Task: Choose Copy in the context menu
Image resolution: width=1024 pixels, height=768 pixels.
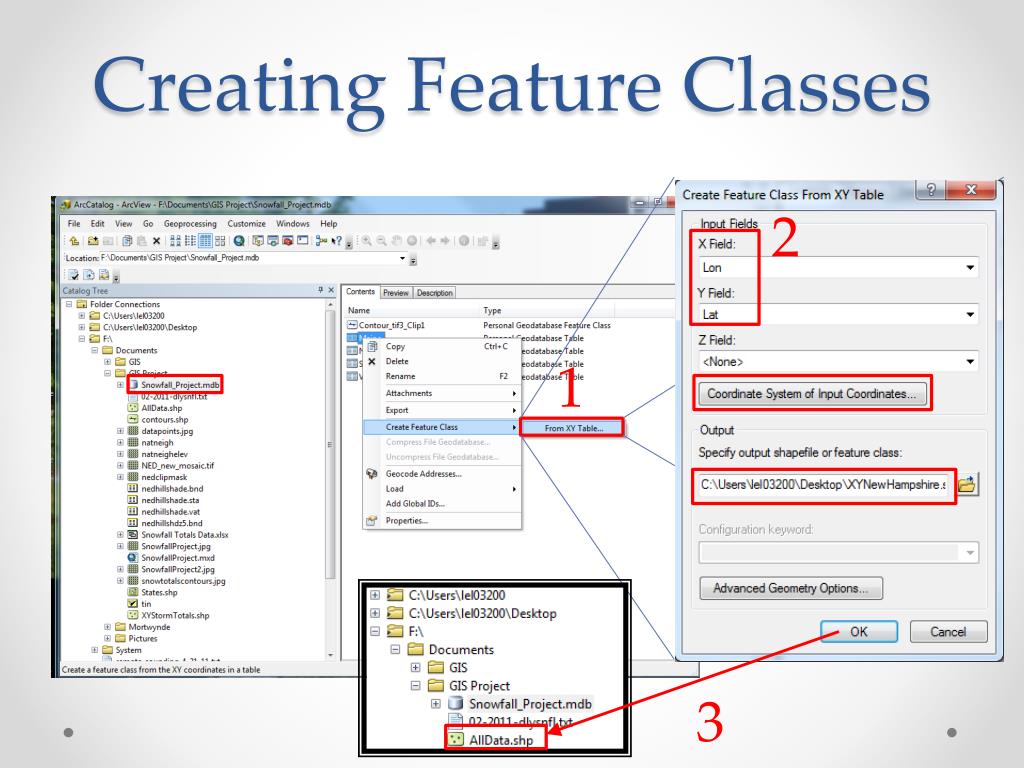Action: (x=441, y=346)
